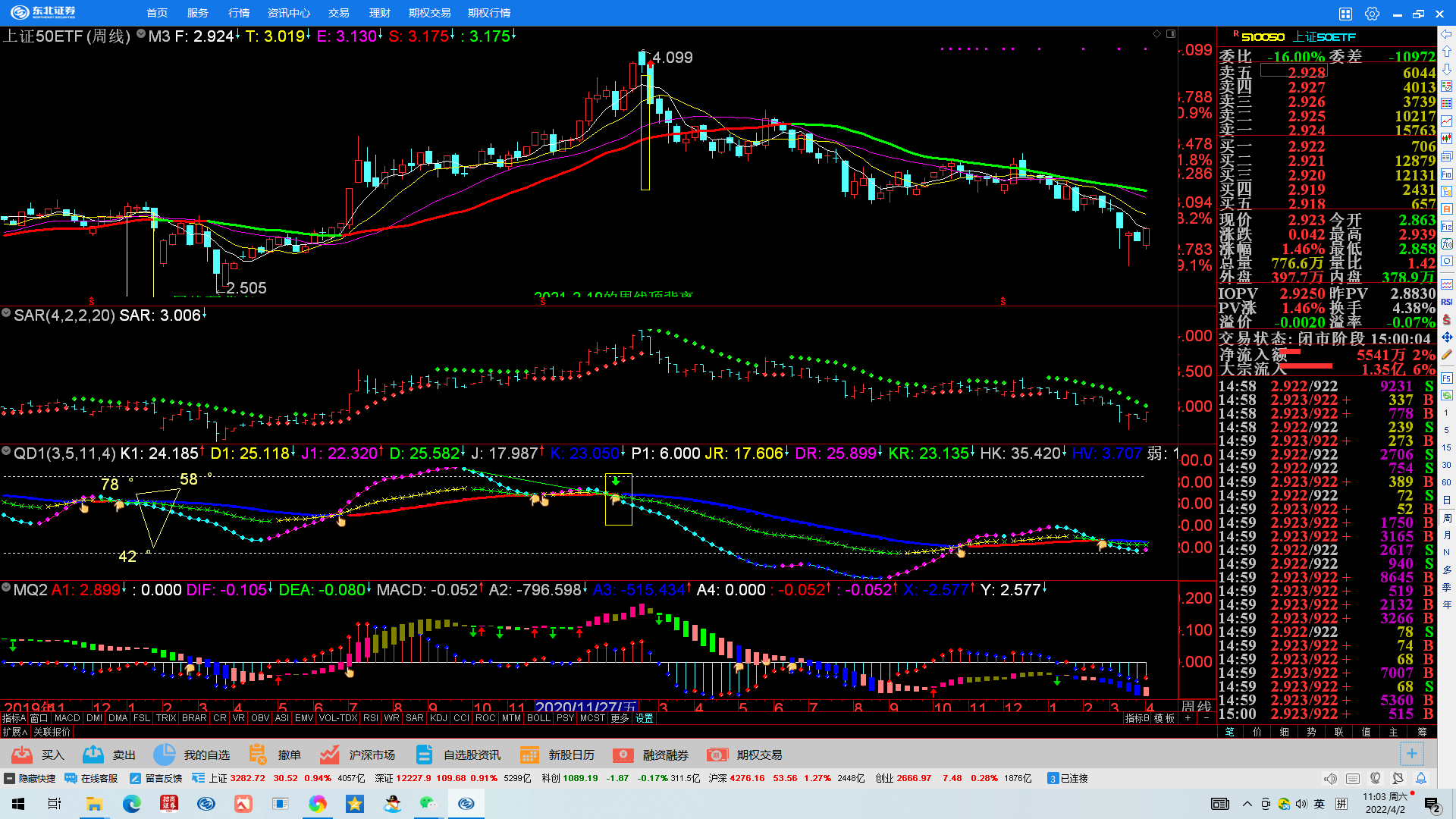Click the blue bell notification icon
The width and height of the screenshot is (1456, 819).
(1421, 778)
